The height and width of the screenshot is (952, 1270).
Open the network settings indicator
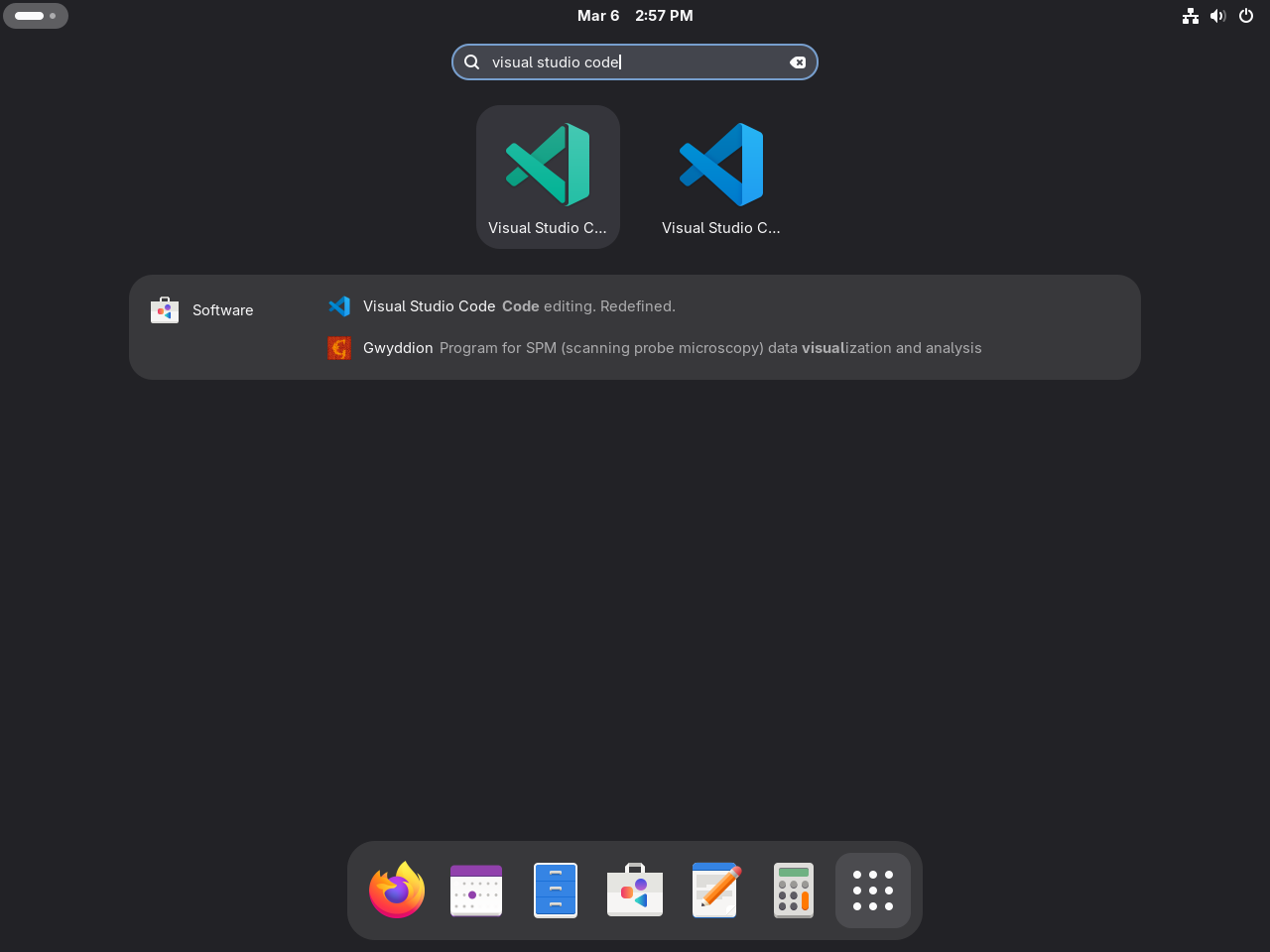point(1191,15)
